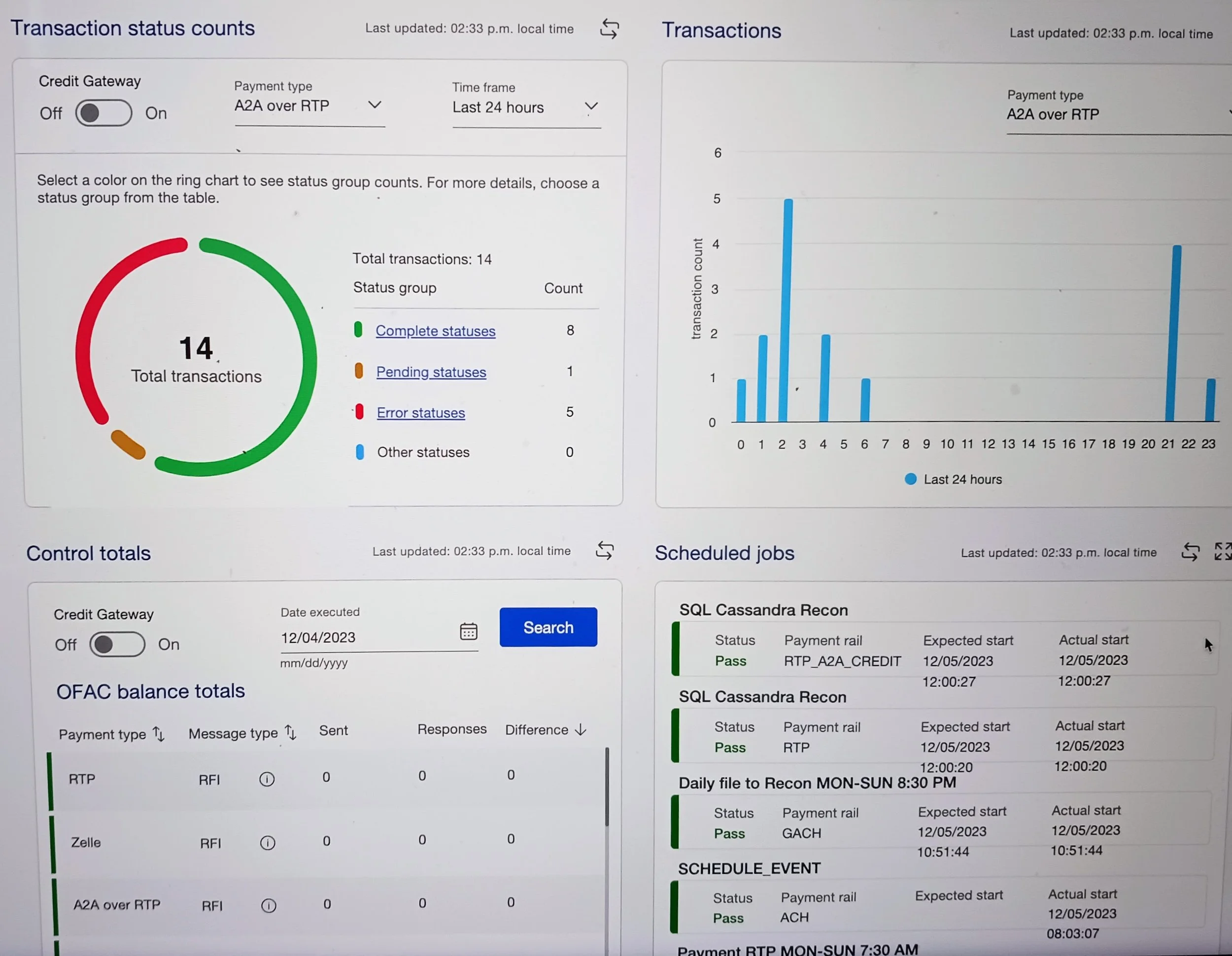Viewport: 1232px width, 956px height.
Task: Refresh the Control totals panel
Action: coord(605,550)
